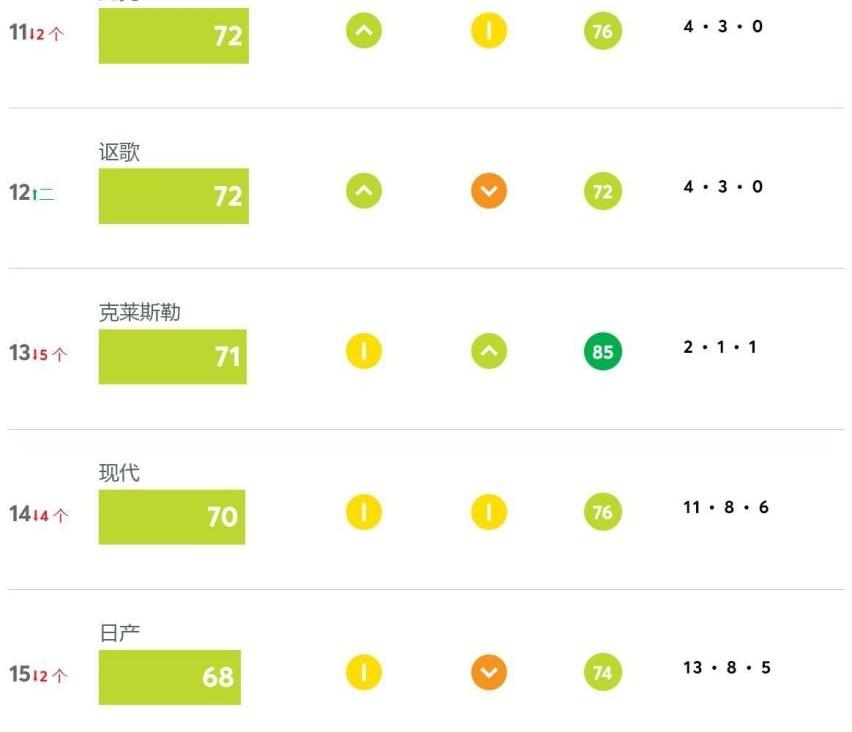Open the 克莱斯勒 brand name link
852x732 pixels.
pyautogui.click(x=139, y=312)
